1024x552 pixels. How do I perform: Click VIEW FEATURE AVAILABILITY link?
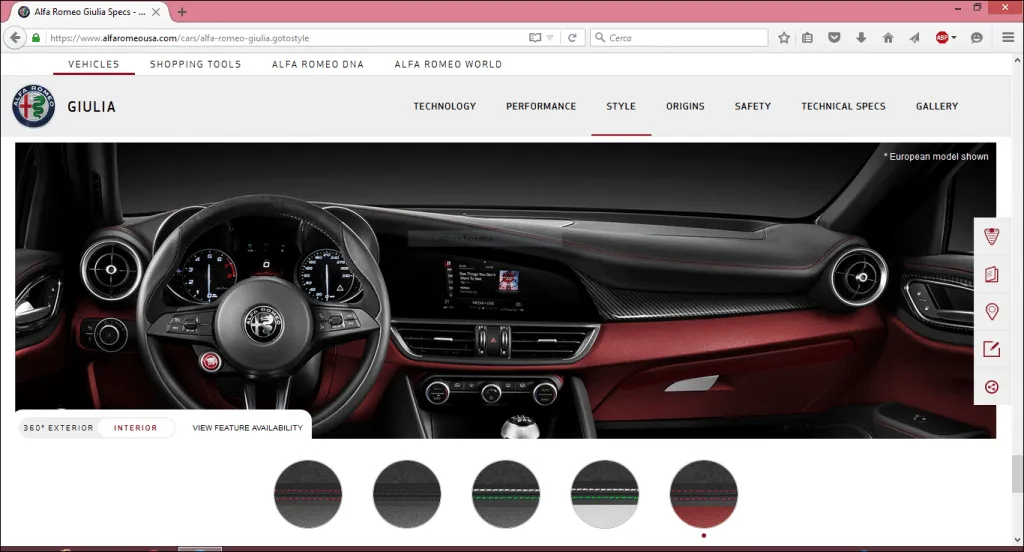click(248, 428)
